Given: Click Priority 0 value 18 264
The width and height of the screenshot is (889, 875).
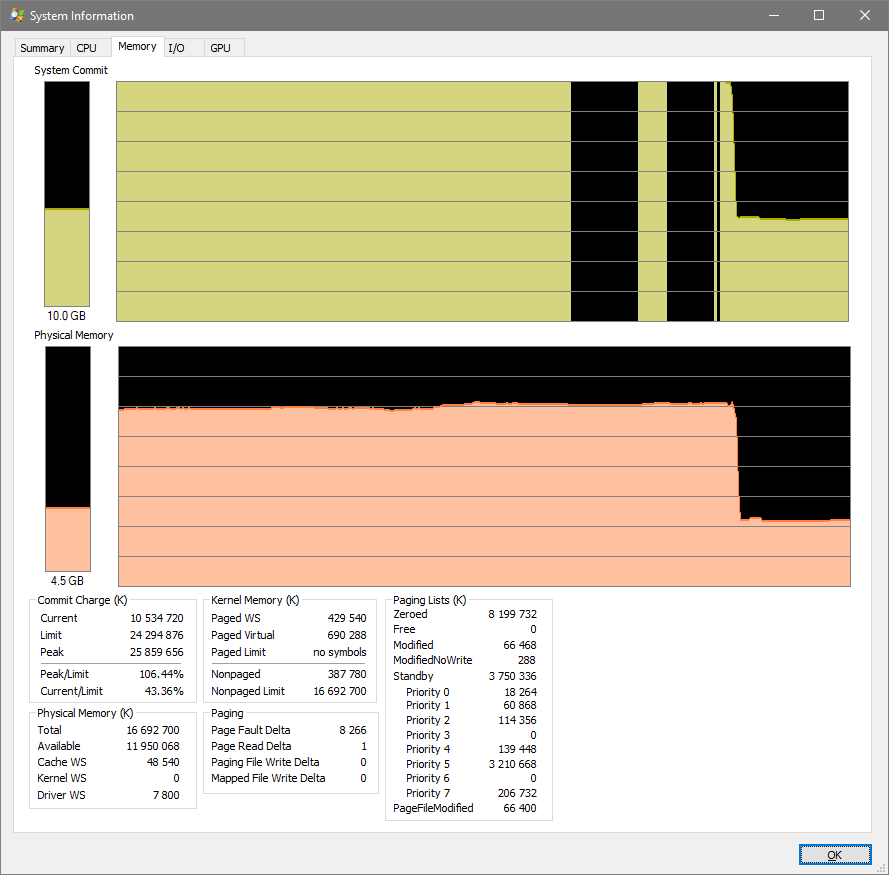Looking at the screenshot, I should point(520,692).
